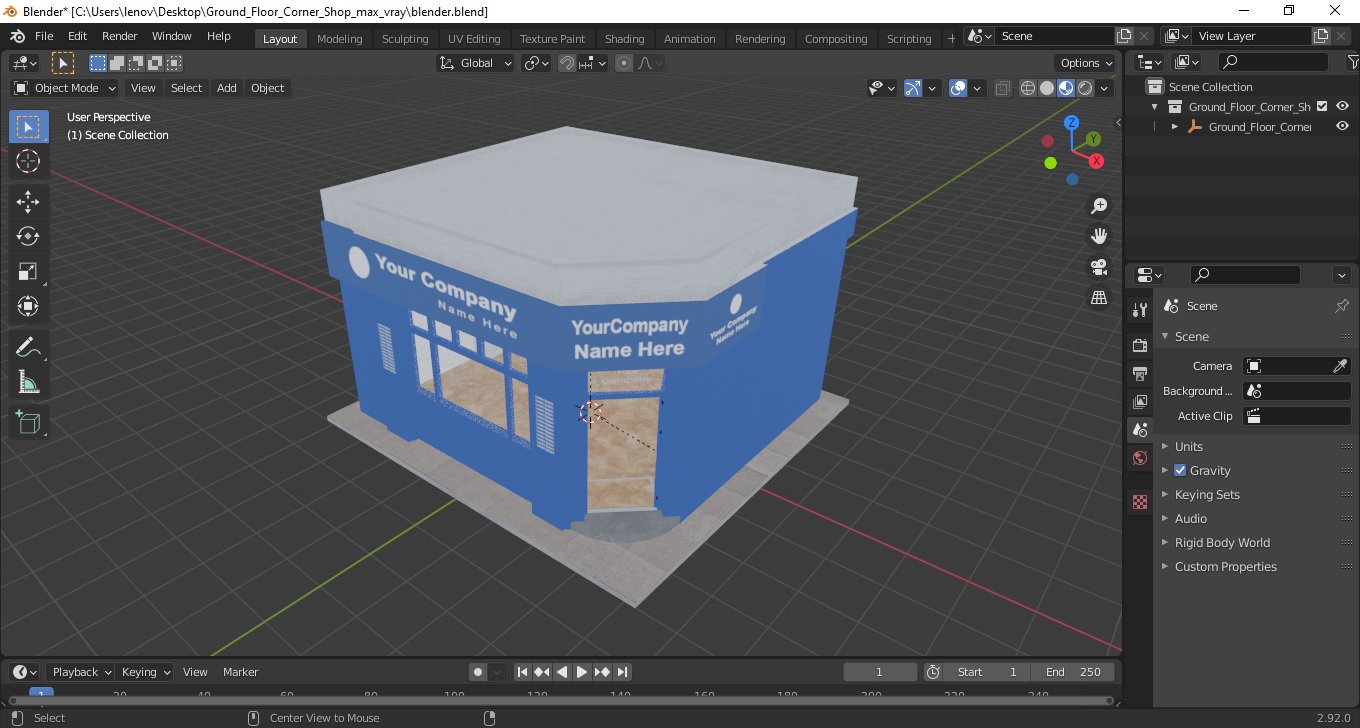Expand the Keying Sets panel
Viewport: 1360px width, 728px height.
pos(1207,495)
